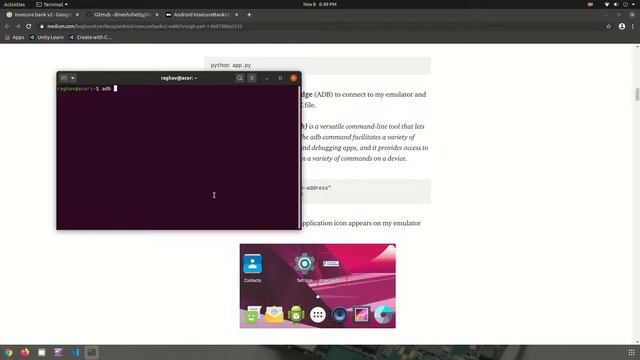Click the browser page vertical scrollbar
Viewport: 640px width, 360px height.
tap(637, 94)
